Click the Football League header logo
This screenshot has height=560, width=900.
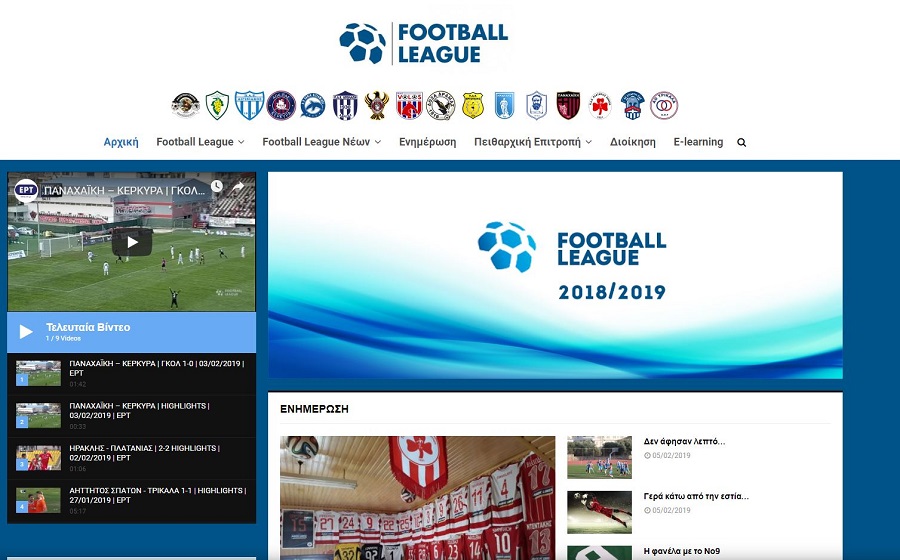424,44
